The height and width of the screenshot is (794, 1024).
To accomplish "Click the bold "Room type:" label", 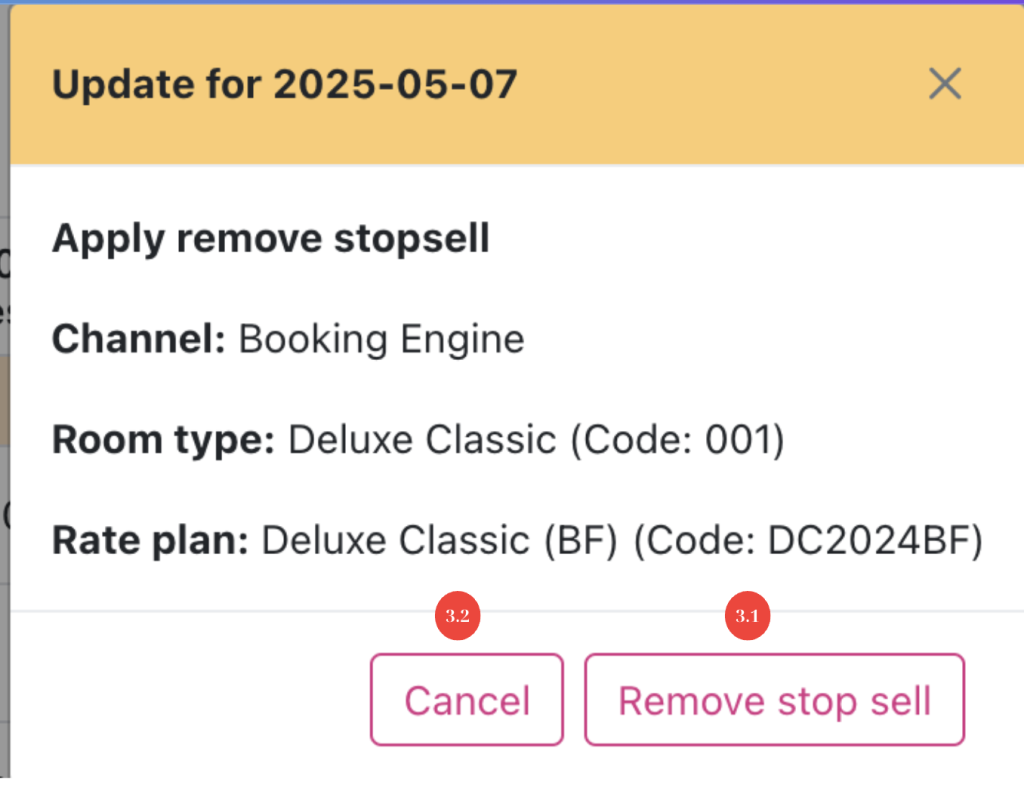I will click(163, 440).
